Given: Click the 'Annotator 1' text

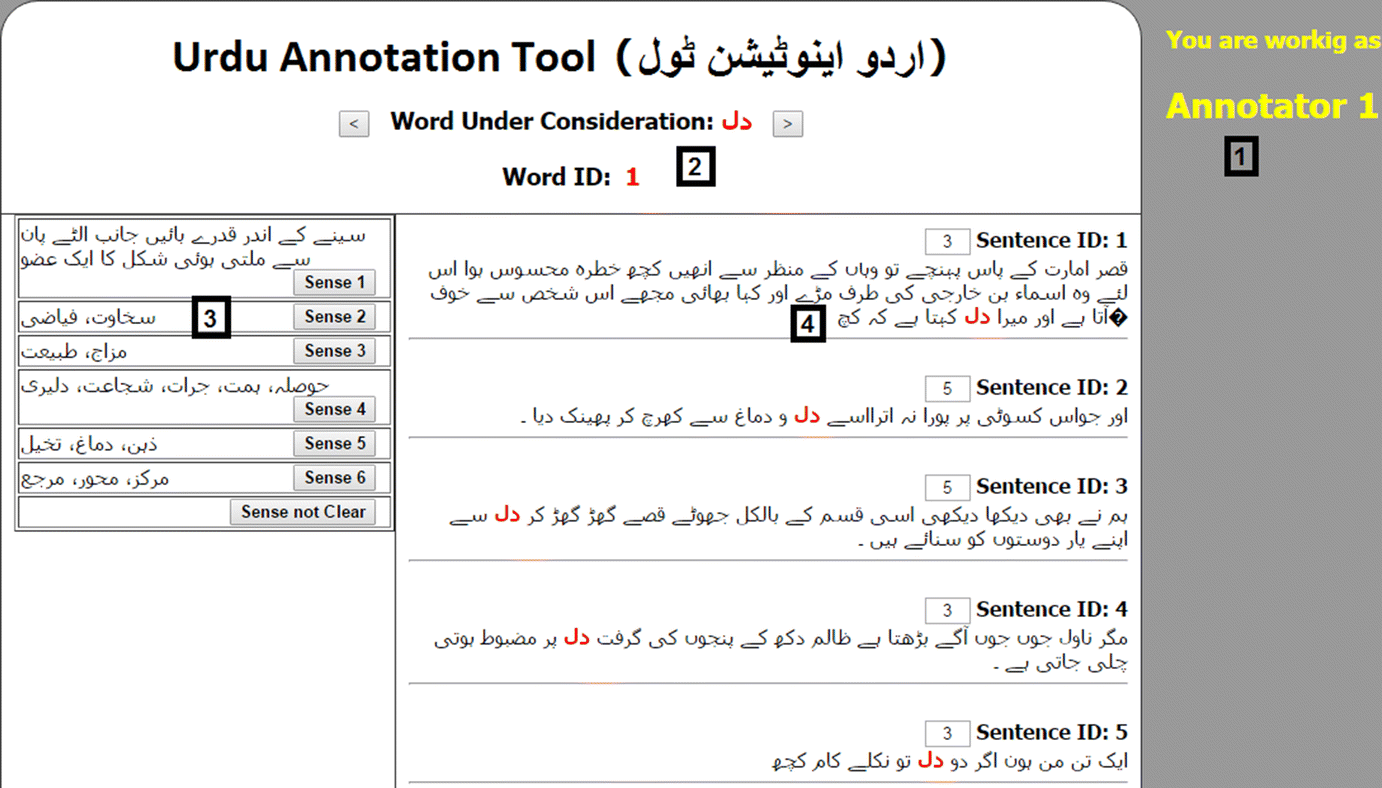Looking at the screenshot, I should [1272, 106].
